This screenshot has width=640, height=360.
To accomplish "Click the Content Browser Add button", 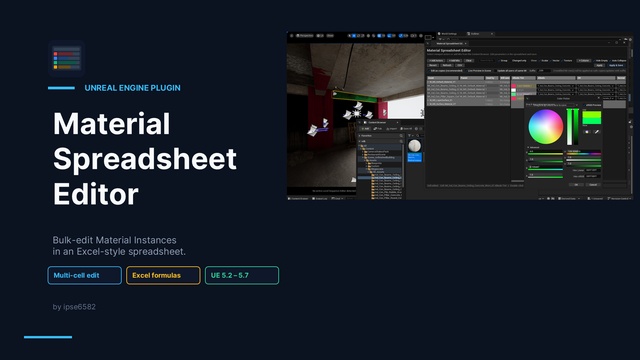I will [364, 129].
